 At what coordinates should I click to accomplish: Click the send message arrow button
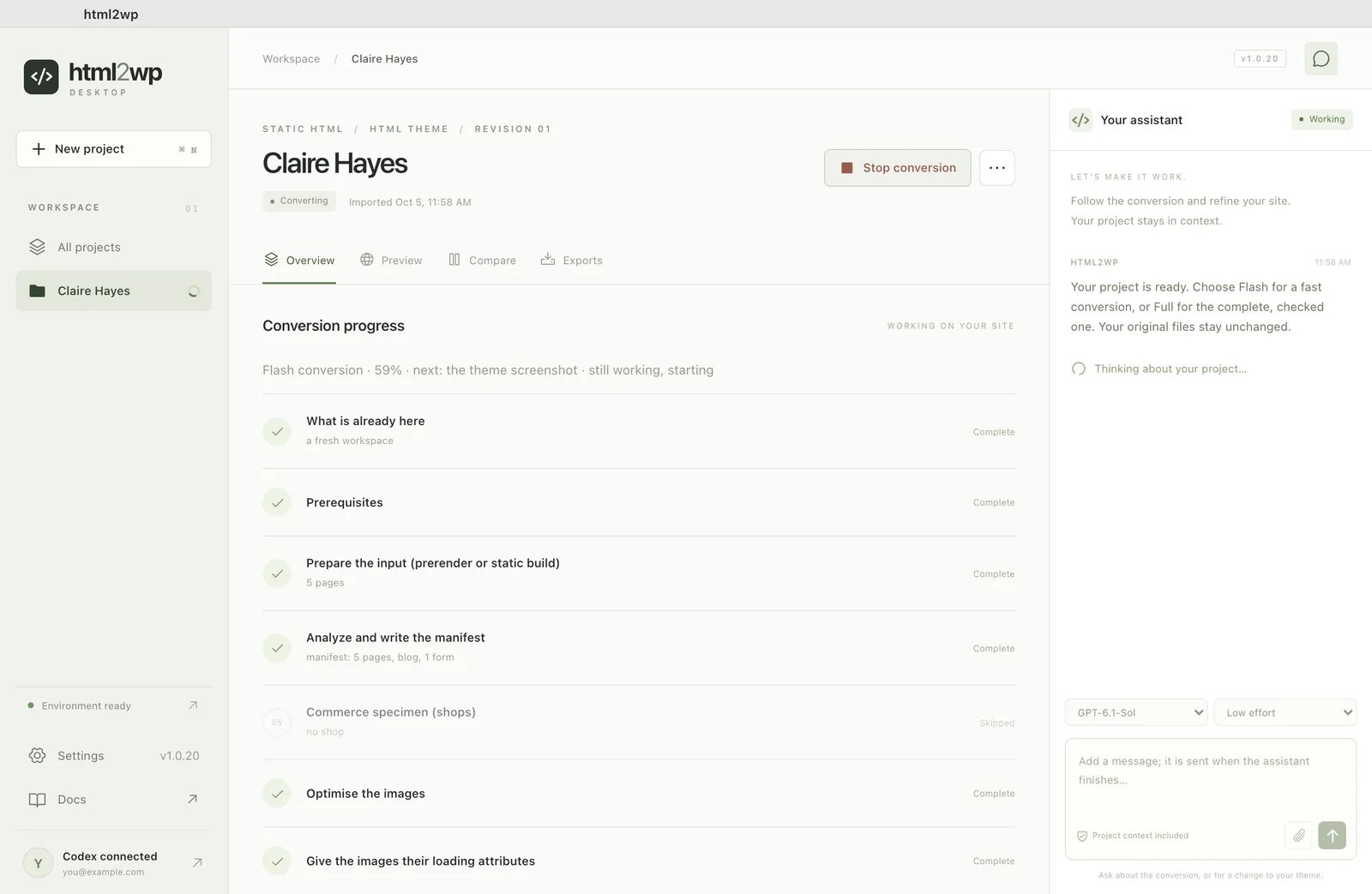pos(1332,835)
